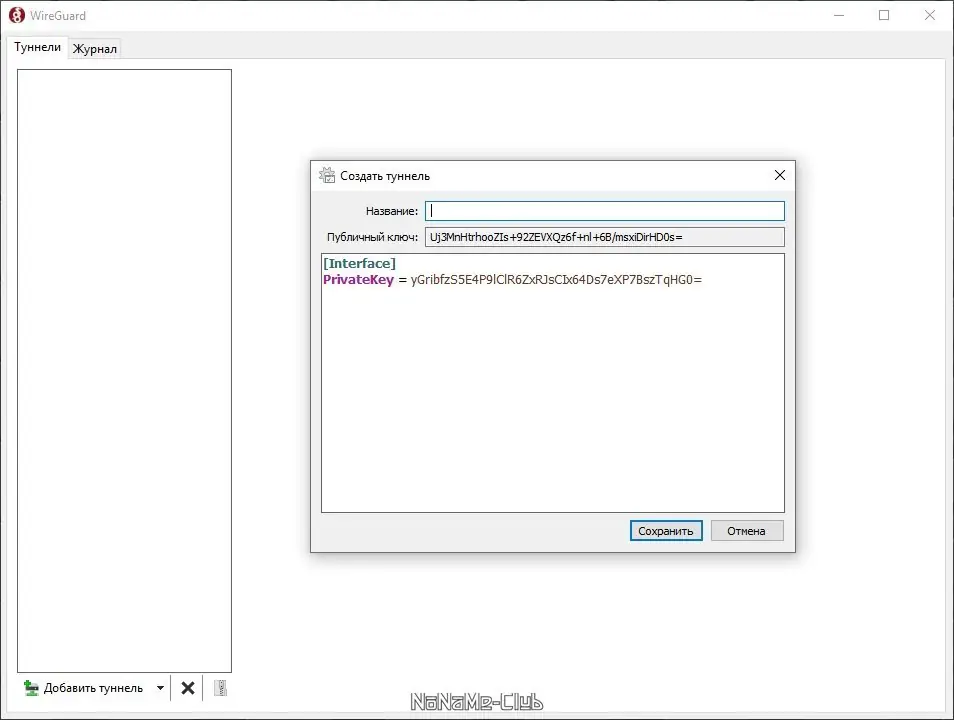Click the export tunnels to zip icon
The width and height of the screenshot is (954, 720).
(x=220, y=688)
